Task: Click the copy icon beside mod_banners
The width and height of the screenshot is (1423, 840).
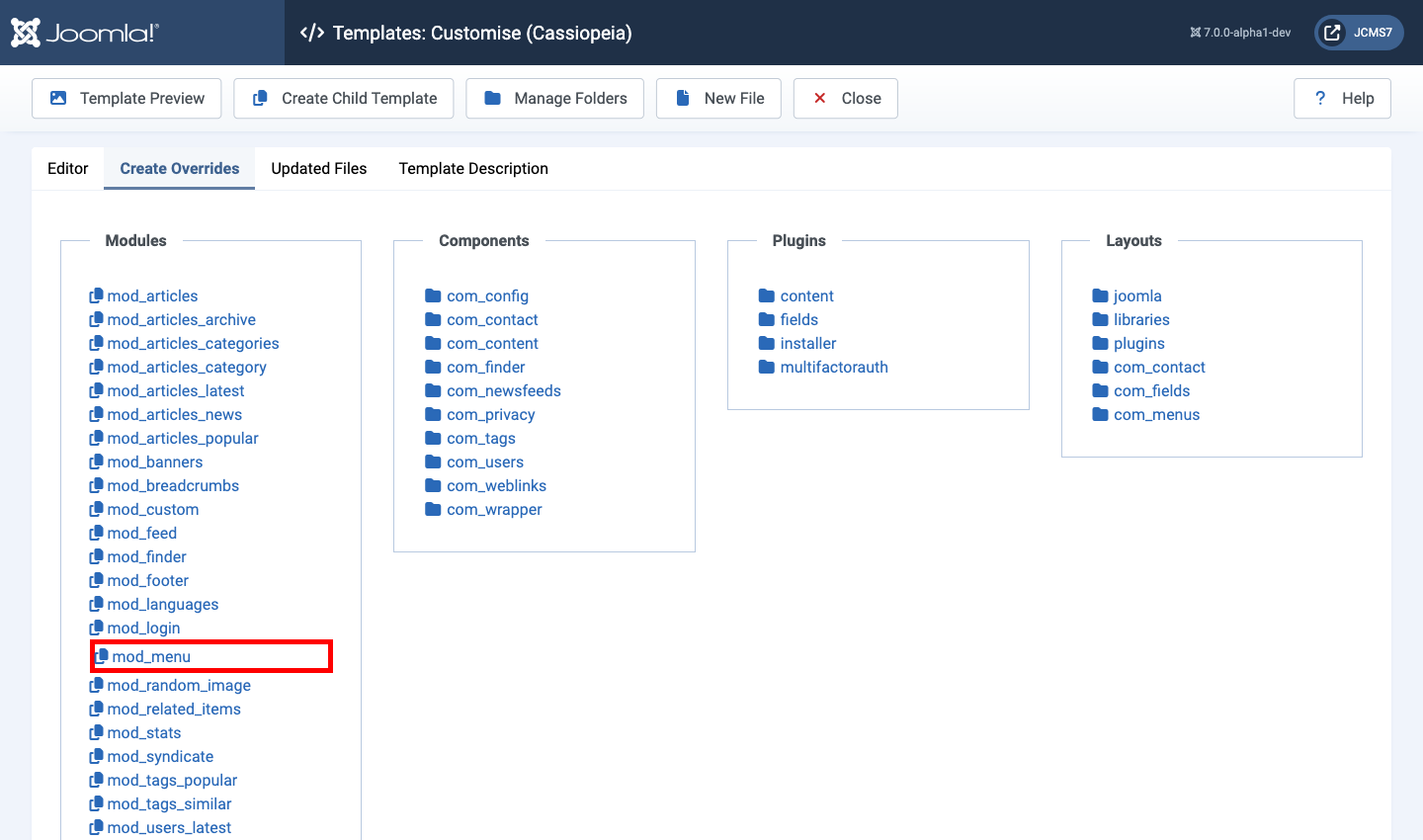Action: [x=96, y=462]
